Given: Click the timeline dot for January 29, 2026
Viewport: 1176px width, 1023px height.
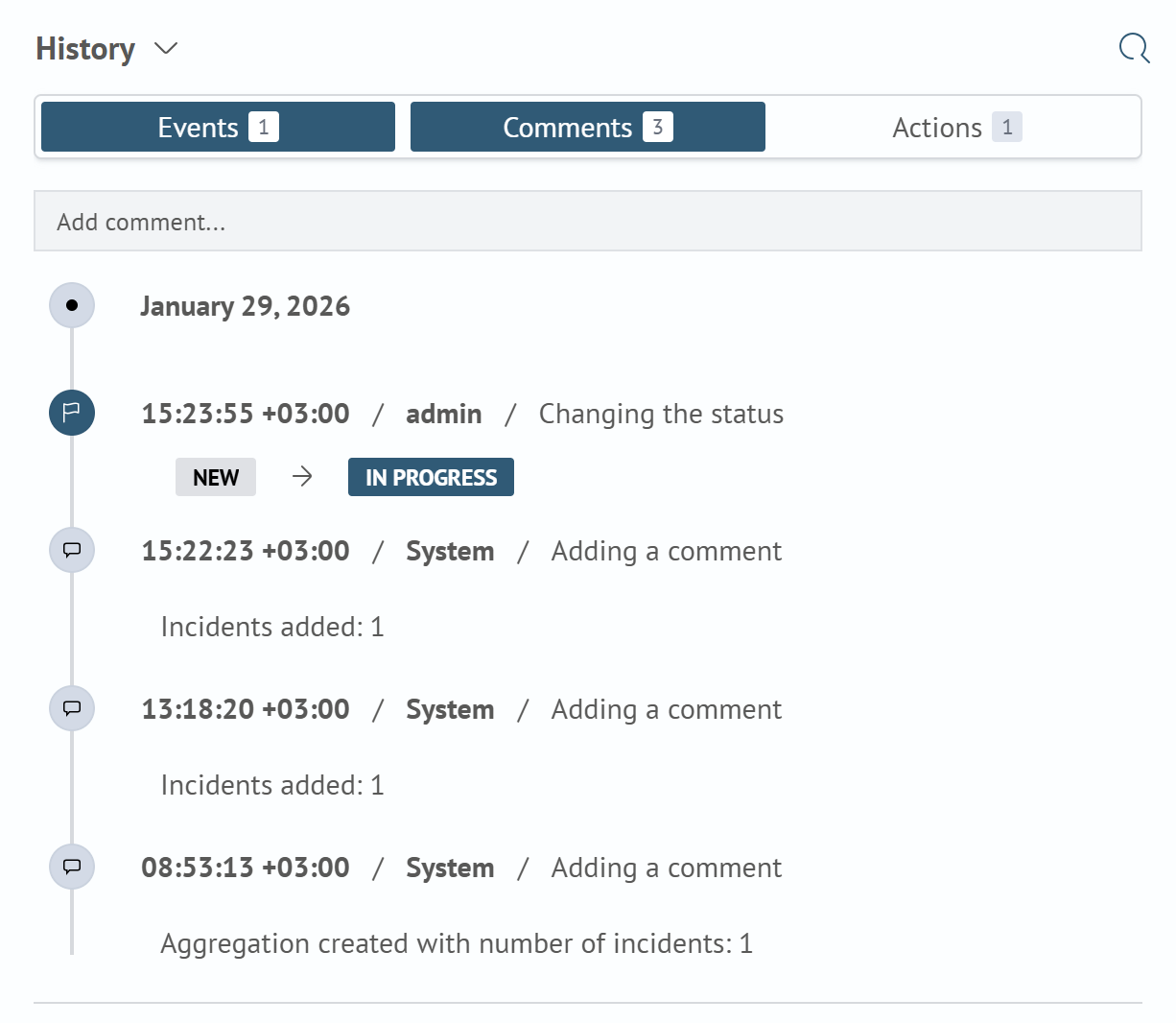Looking at the screenshot, I should pos(72,305).
